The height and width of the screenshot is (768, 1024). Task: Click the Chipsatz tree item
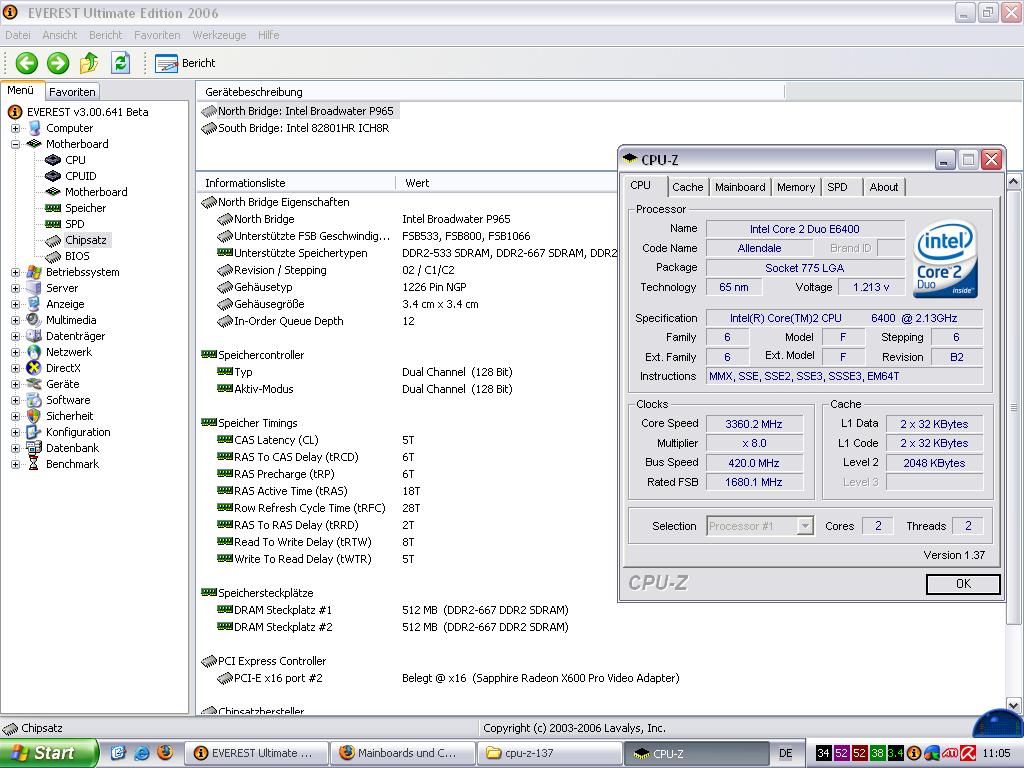coord(86,240)
